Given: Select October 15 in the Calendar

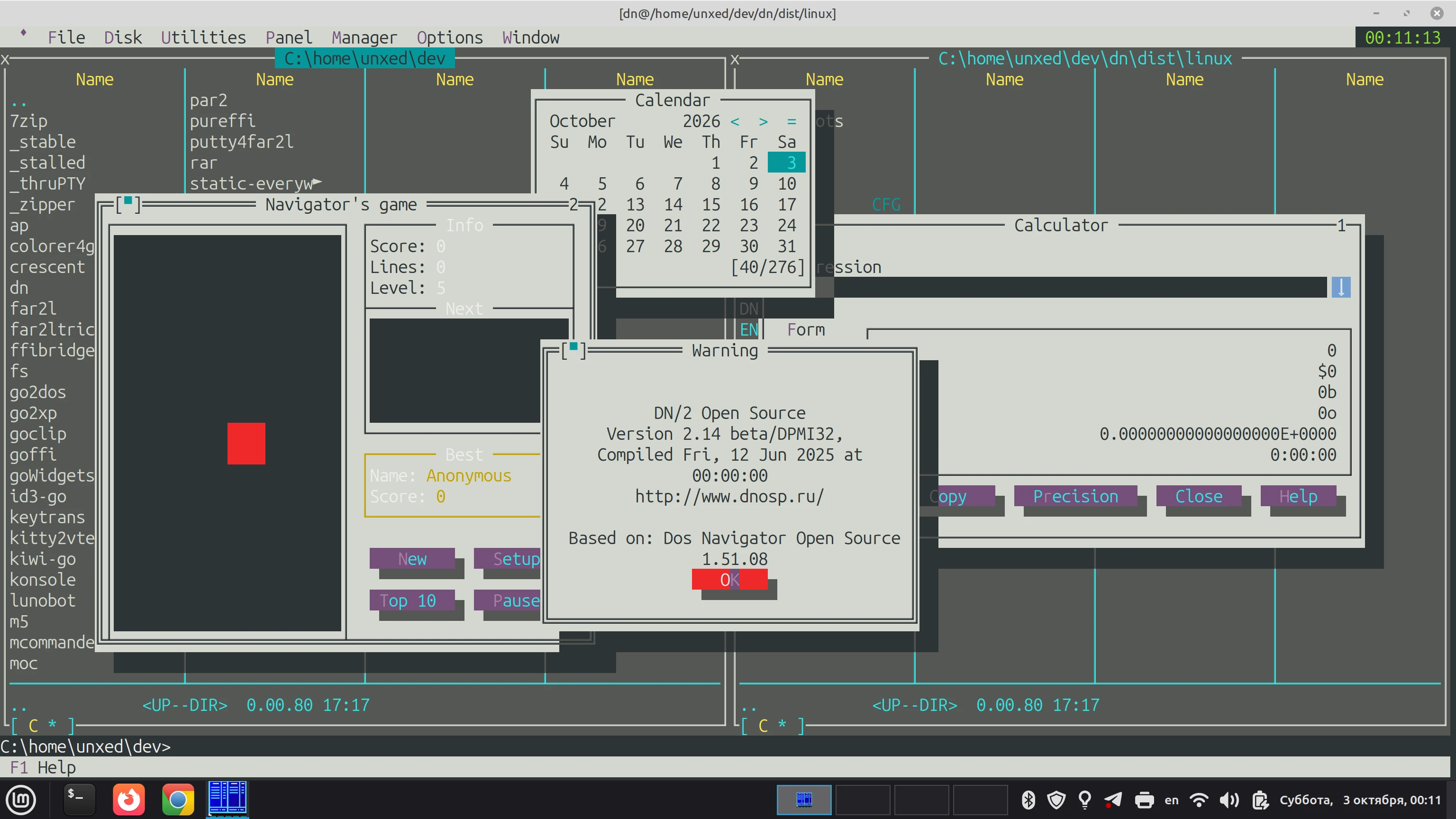Looking at the screenshot, I should click(711, 205).
